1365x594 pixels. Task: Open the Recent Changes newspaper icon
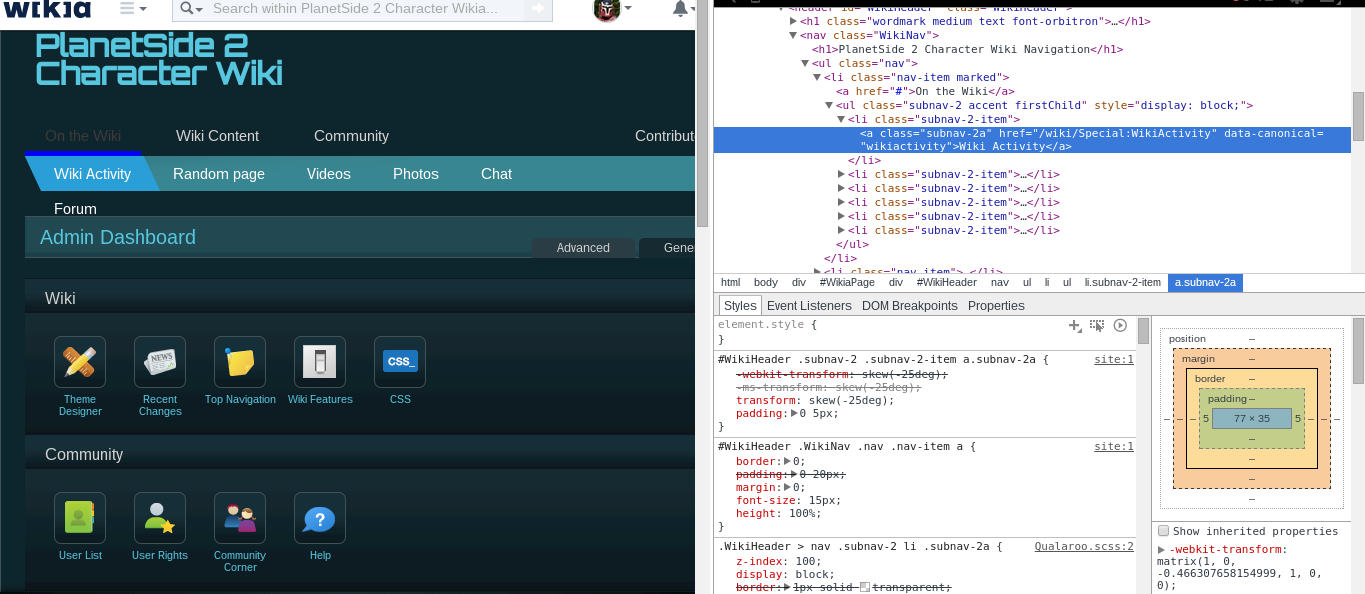pos(160,362)
